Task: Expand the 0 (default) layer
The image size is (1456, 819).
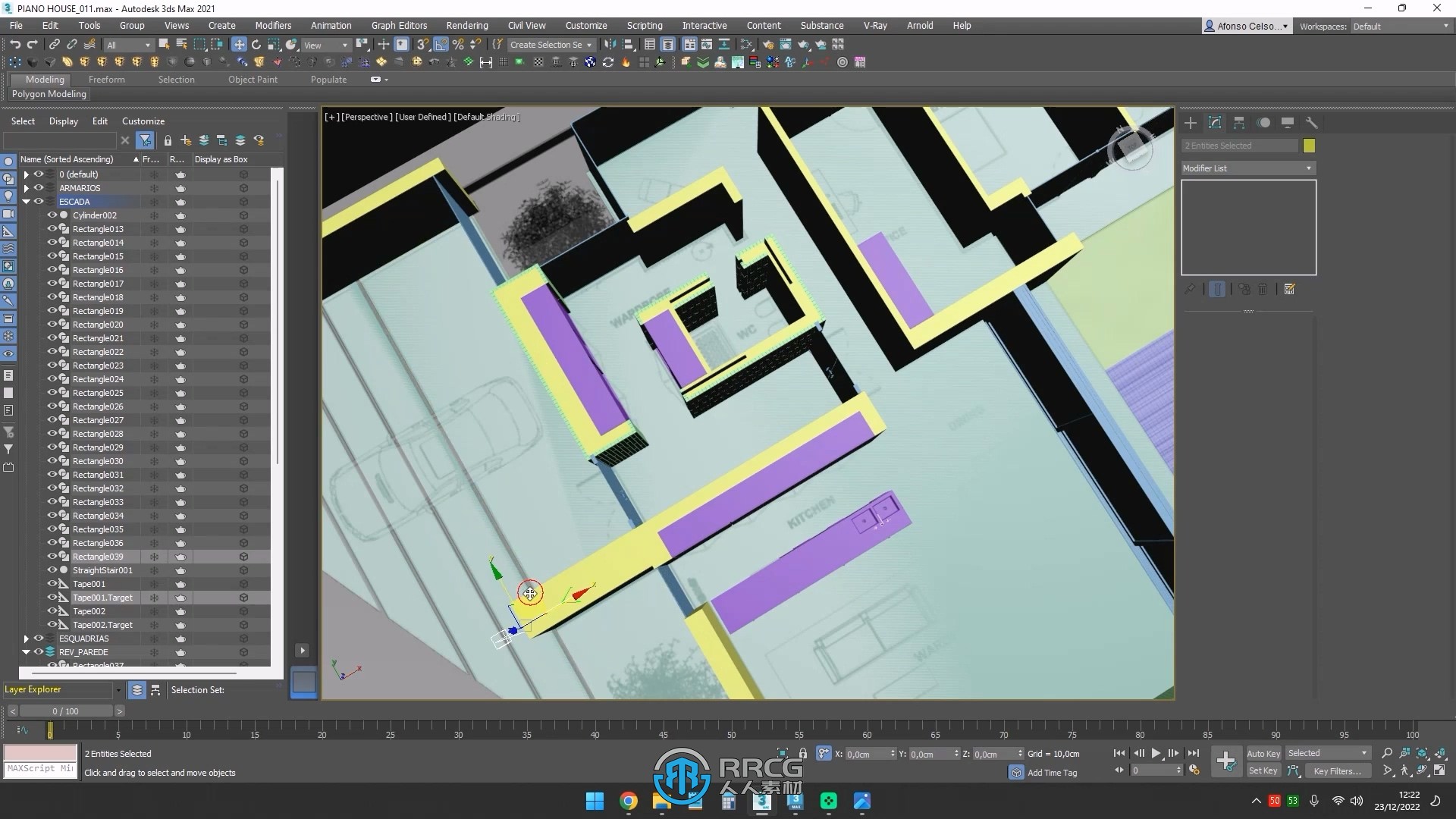Action: 27,174
